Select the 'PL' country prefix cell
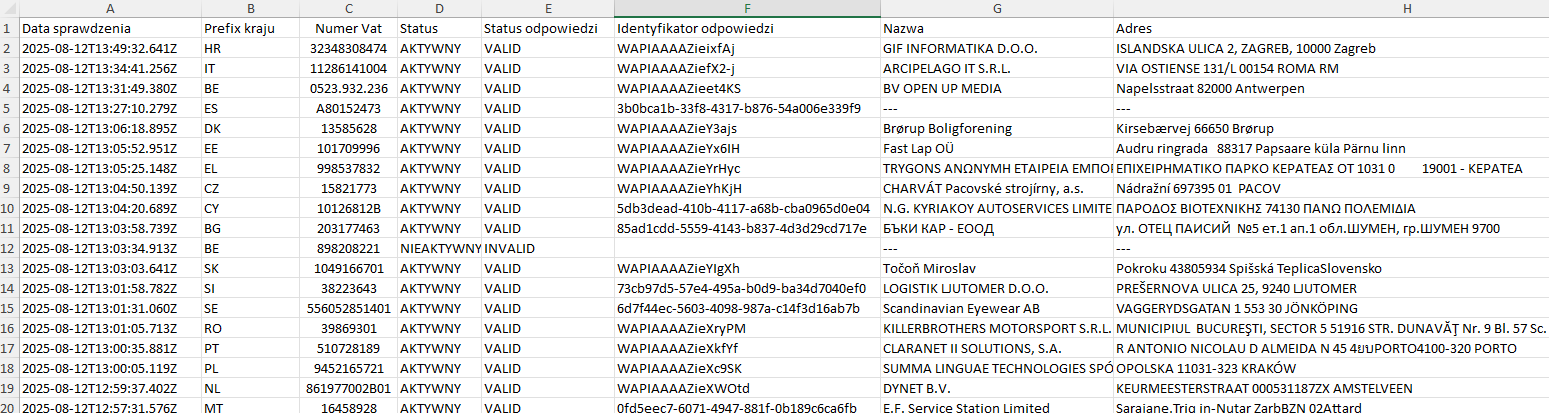Viewport: 1549px width, 413px height. (x=250, y=368)
